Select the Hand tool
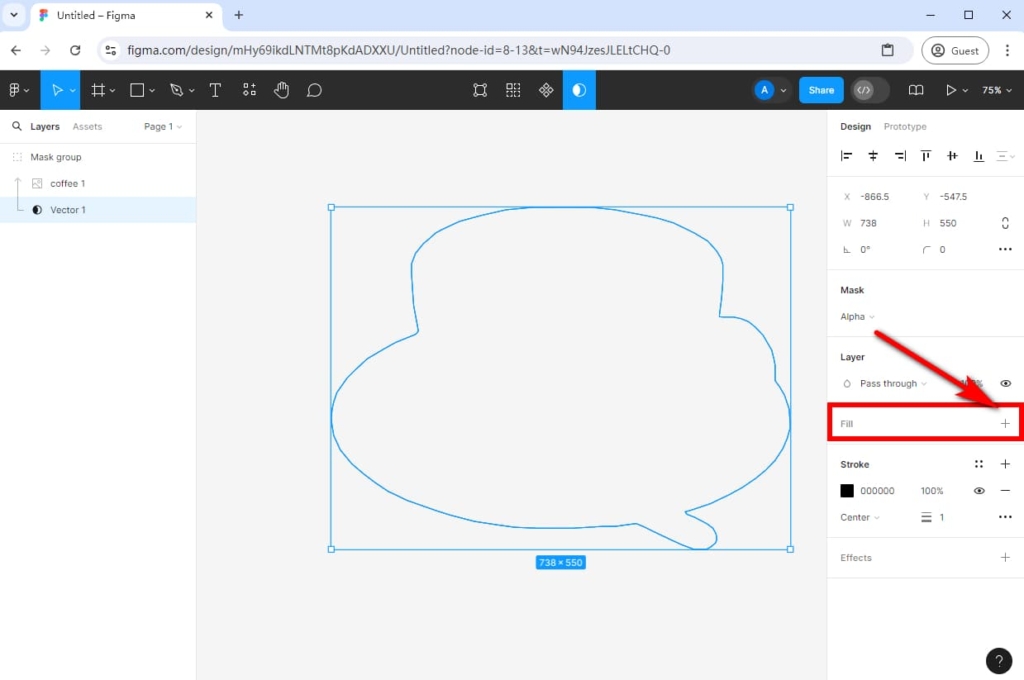Image resolution: width=1024 pixels, height=680 pixels. pos(281,90)
